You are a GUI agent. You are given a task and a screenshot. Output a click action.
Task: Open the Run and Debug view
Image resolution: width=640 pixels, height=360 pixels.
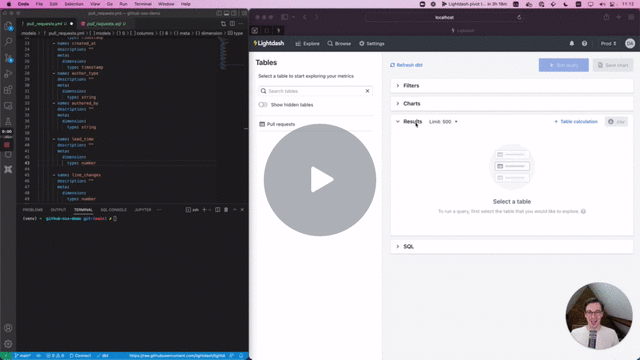(x=8, y=74)
